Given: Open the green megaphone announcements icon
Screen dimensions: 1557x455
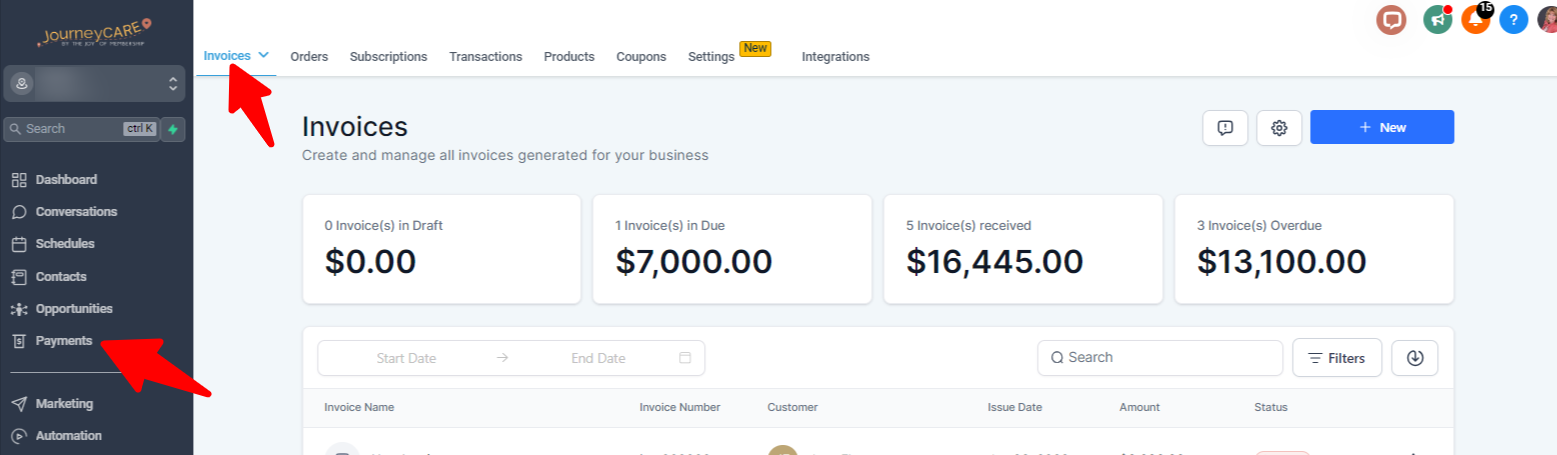Looking at the screenshot, I should [x=1438, y=19].
